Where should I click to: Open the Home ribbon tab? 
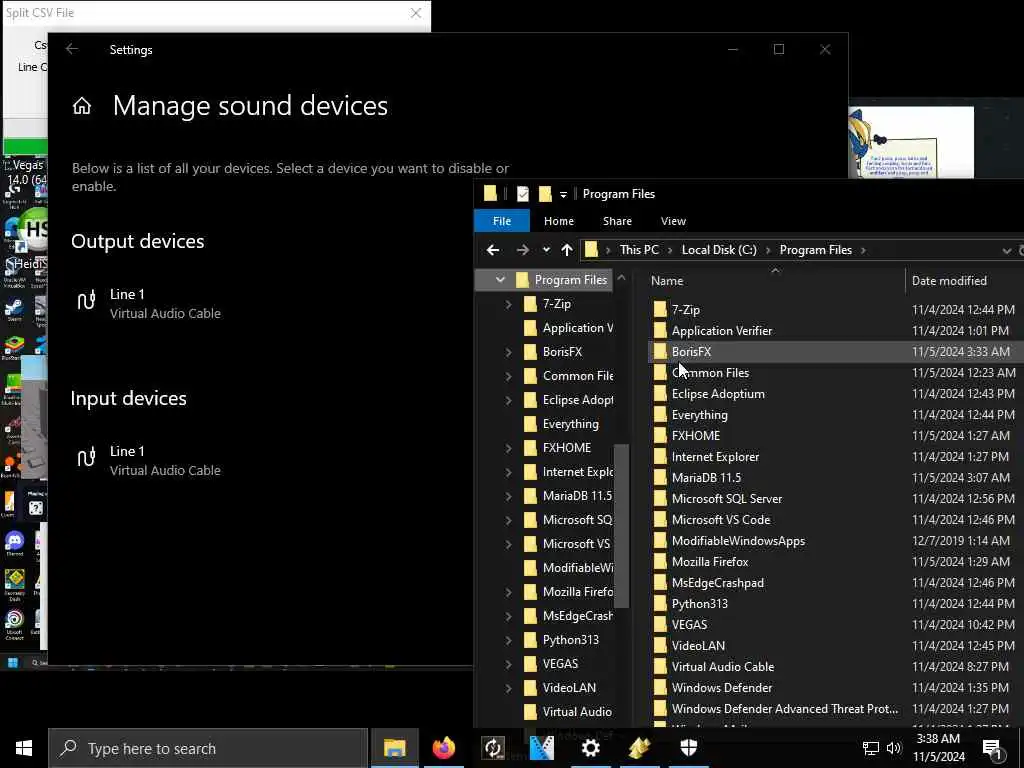[x=559, y=221]
